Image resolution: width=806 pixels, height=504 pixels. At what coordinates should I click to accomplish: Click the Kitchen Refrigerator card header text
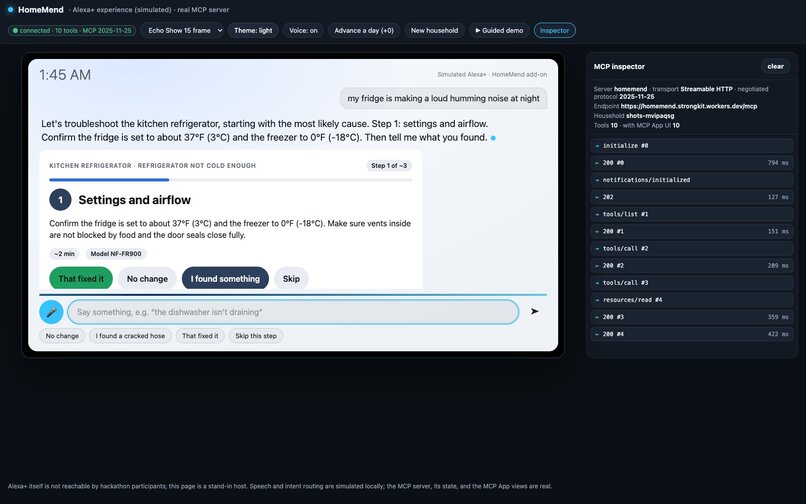click(153, 166)
